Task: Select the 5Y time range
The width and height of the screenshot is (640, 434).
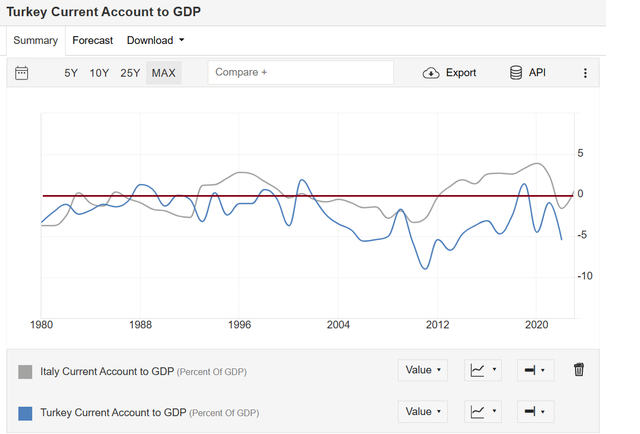Action: [71, 73]
